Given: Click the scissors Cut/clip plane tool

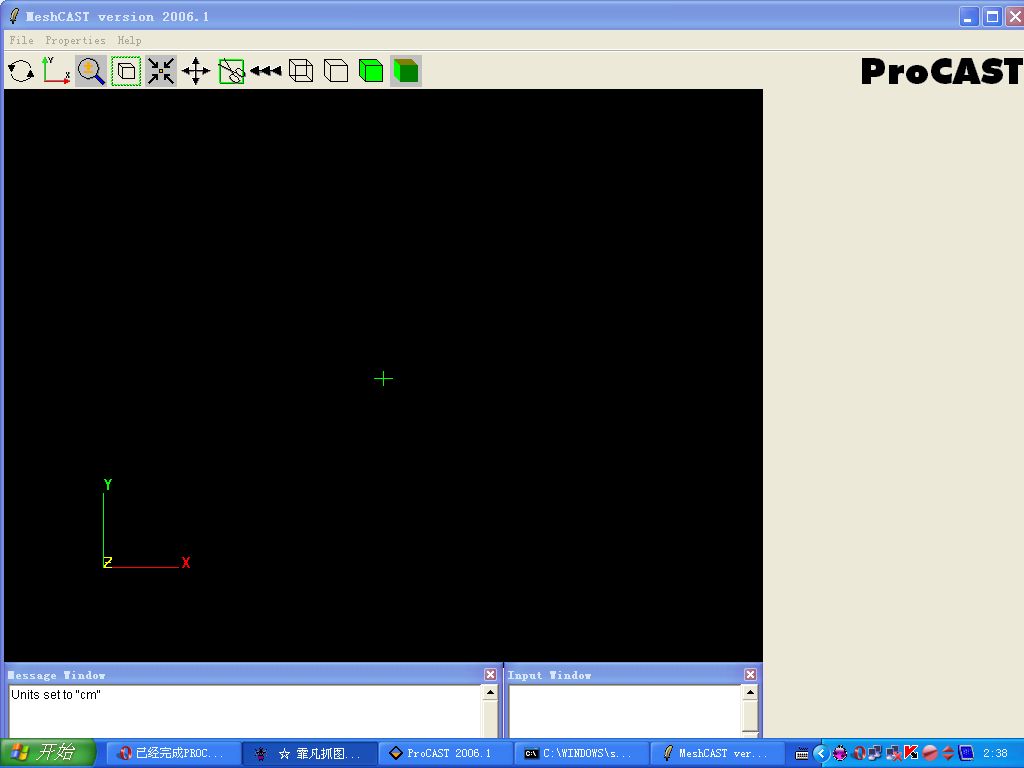Looking at the screenshot, I should click(231, 71).
